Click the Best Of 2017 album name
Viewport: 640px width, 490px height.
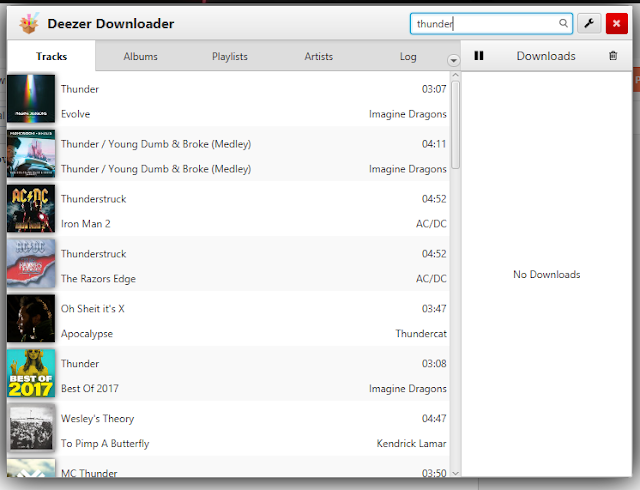pyautogui.click(x=89, y=388)
